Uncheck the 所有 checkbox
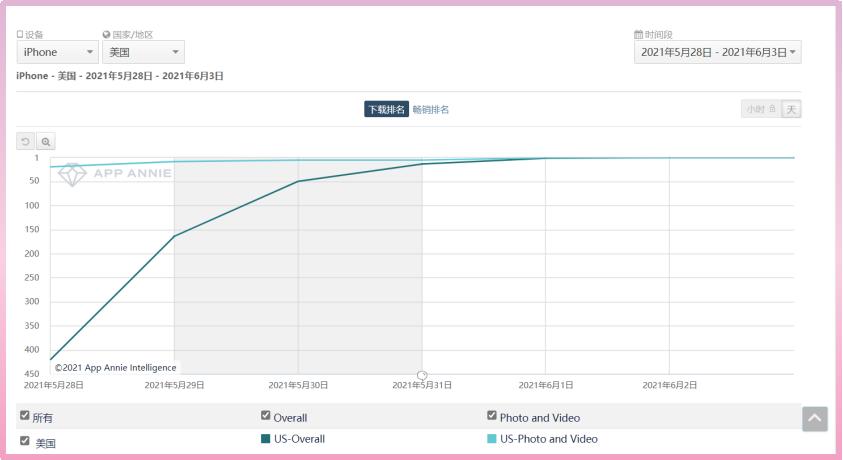843x460 pixels. pos(24,414)
